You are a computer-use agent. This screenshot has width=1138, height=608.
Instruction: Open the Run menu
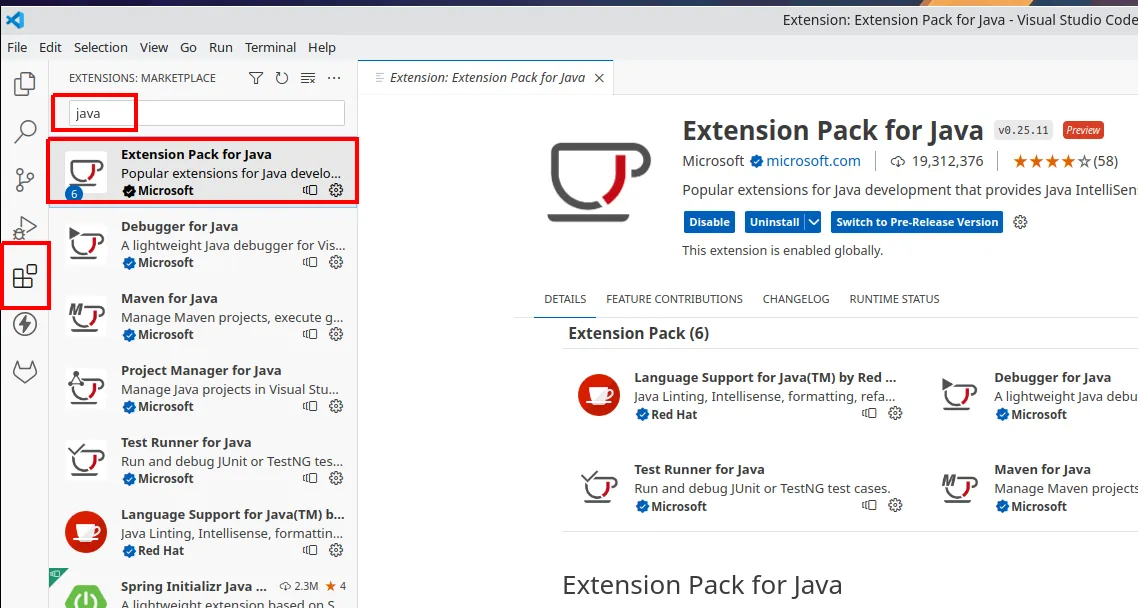tap(221, 47)
